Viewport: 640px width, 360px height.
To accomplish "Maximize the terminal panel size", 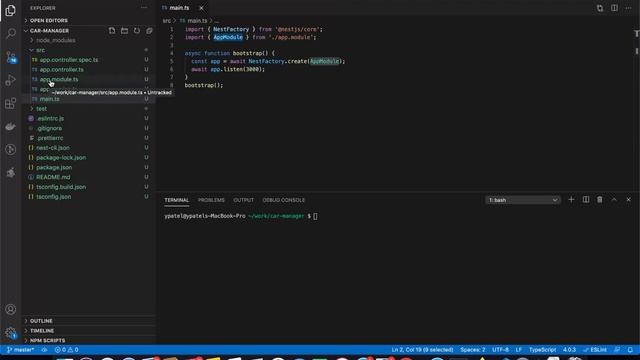I will (614, 200).
